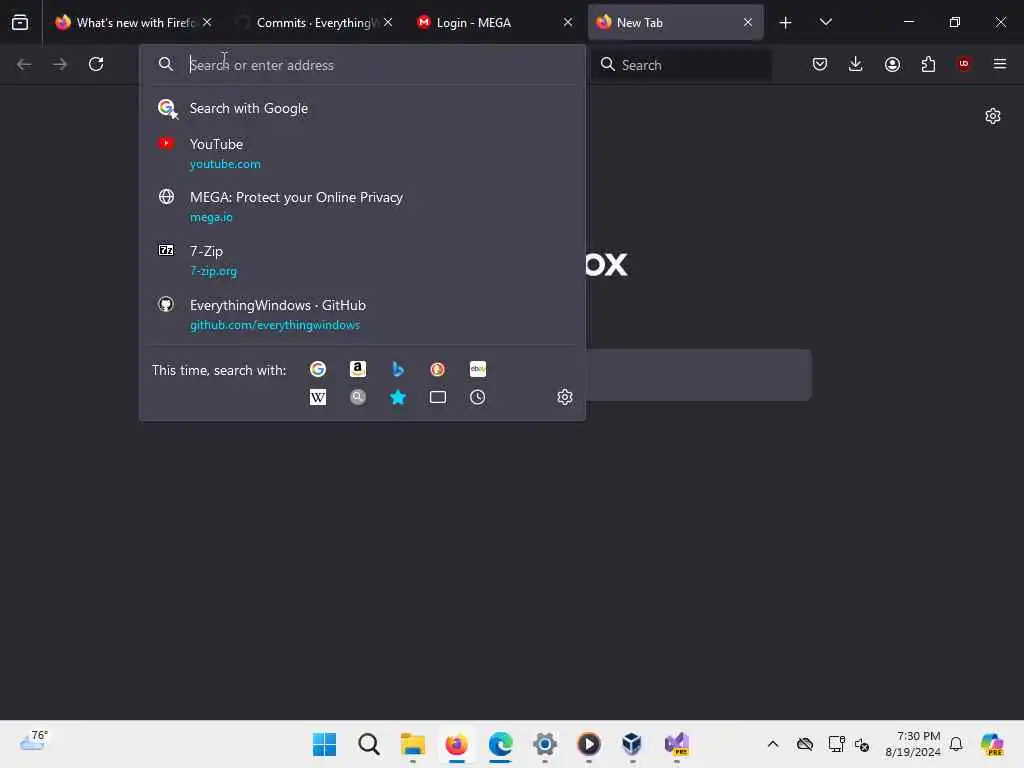Click the new tab page search field
The width and height of the screenshot is (1024, 768).
pos(699,375)
